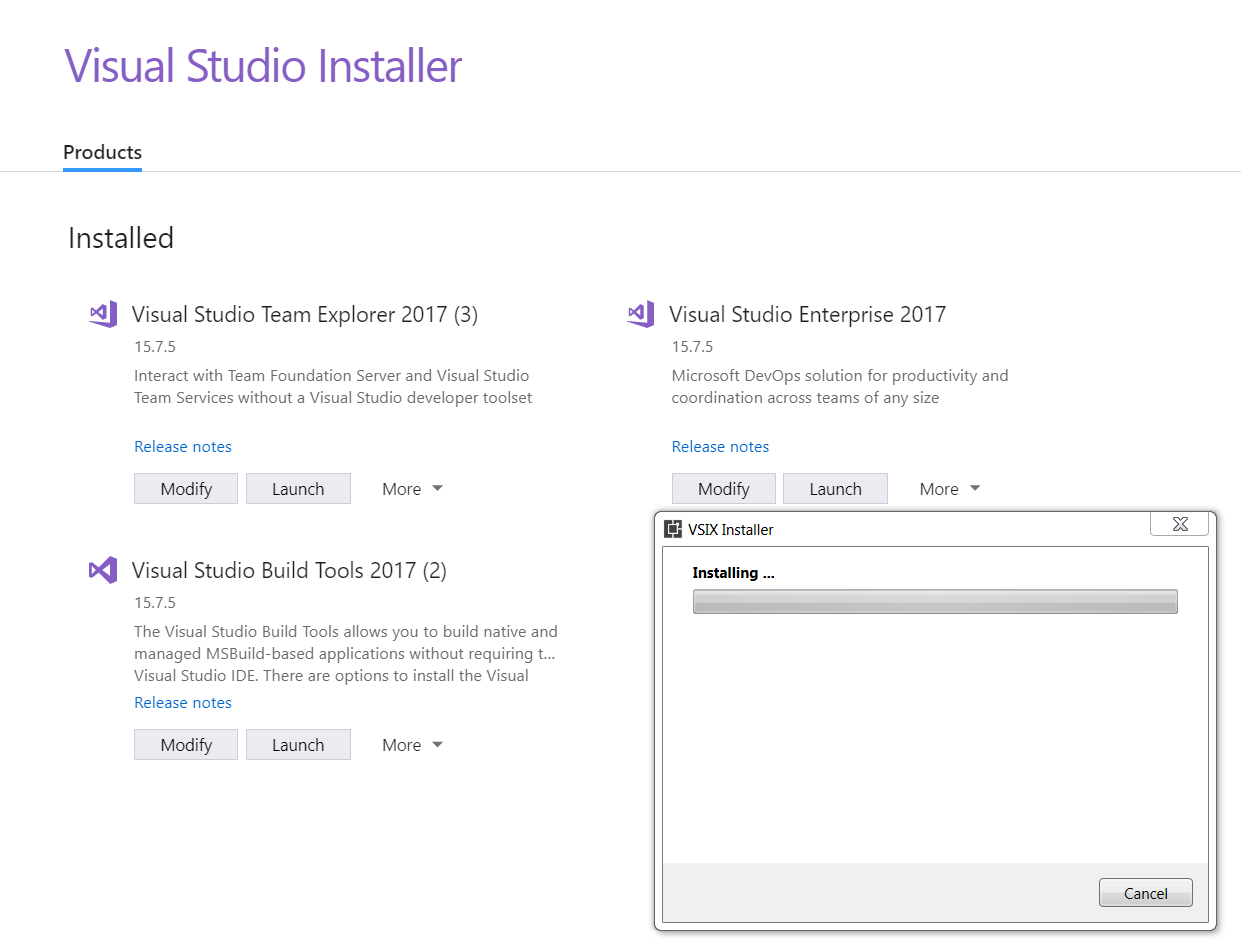Expand More options for Build Tools 2017

coord(412,745)
